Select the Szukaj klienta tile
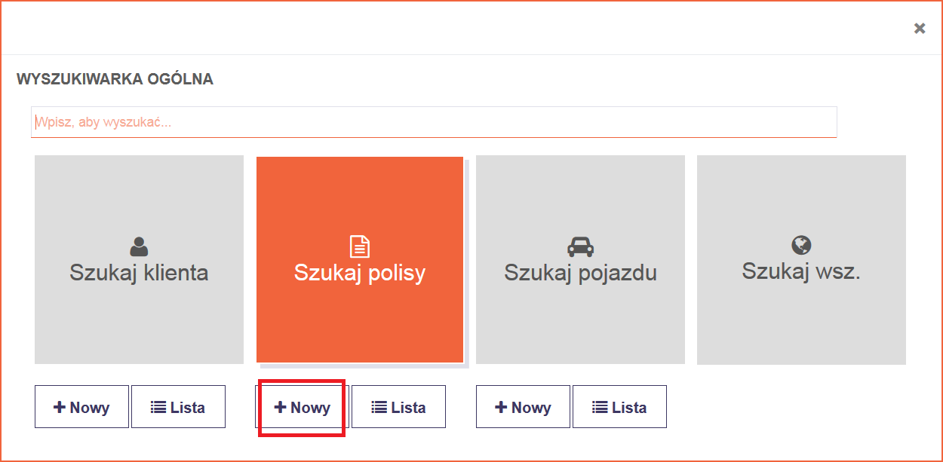Viewport: 943px width, 462px height. [139, 259]
